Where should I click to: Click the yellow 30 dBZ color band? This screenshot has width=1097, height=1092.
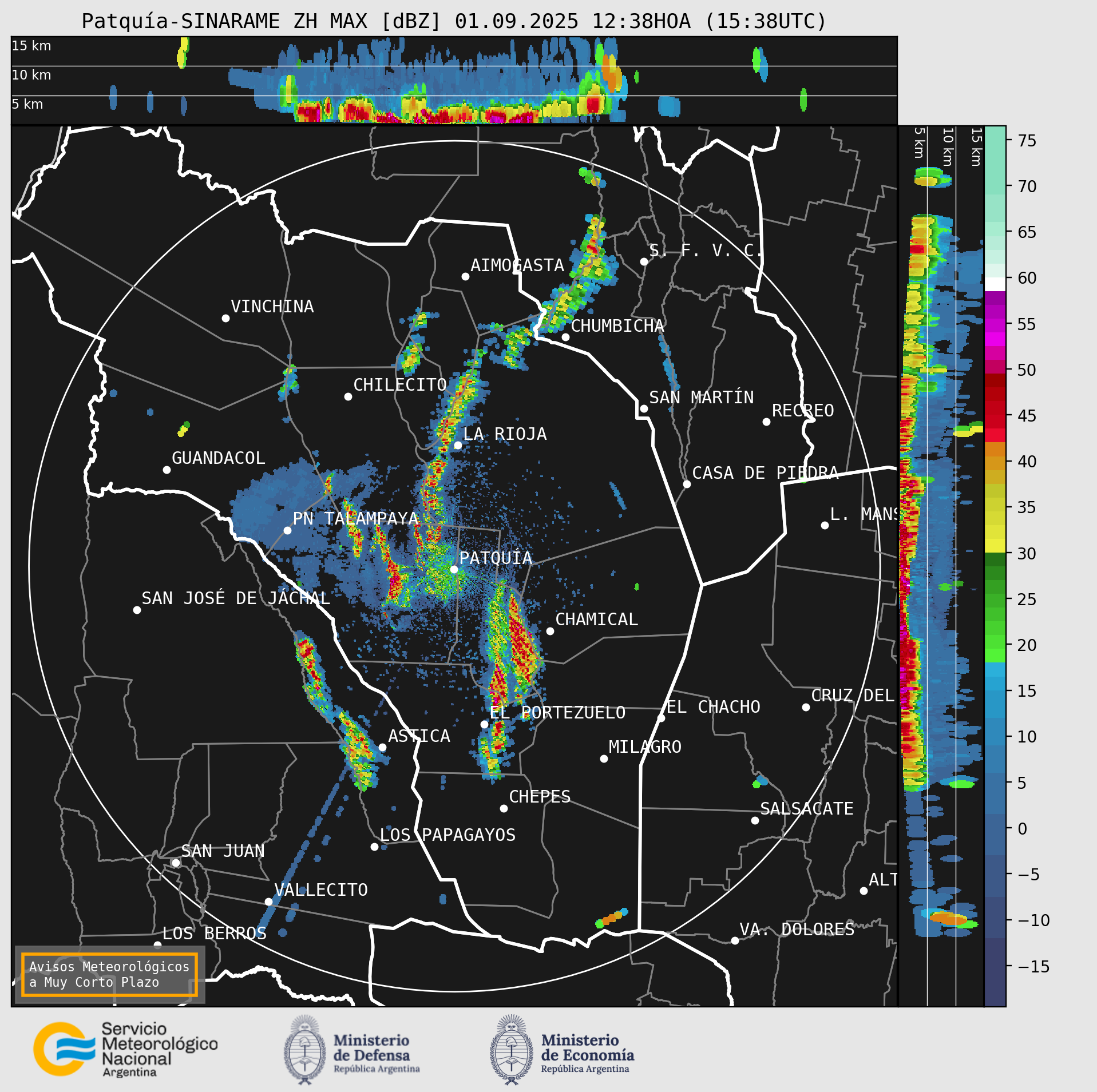click(995, 546)
